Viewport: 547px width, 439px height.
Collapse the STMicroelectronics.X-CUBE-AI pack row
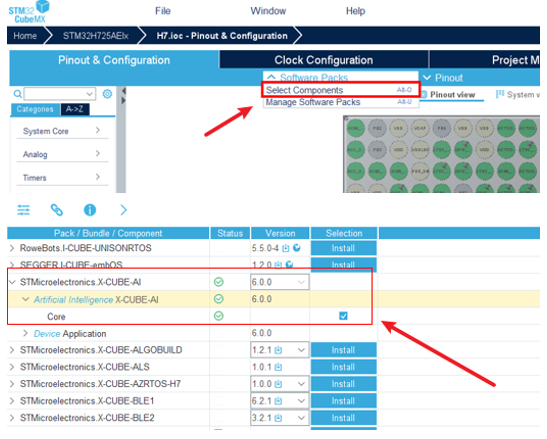tap(12, 282)
